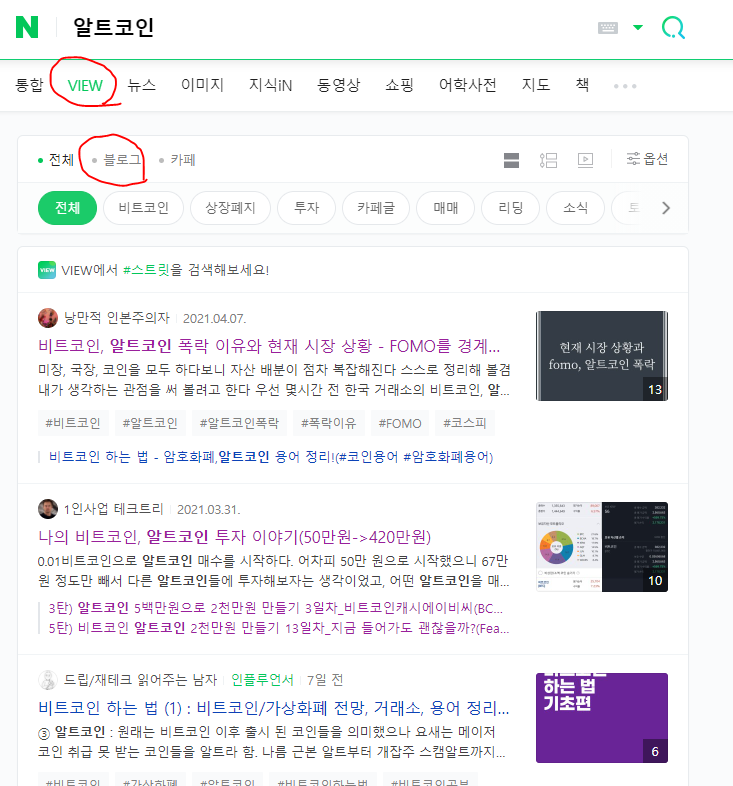
Task: Click the 인플루언서 badge link
Action: (262, 680)
